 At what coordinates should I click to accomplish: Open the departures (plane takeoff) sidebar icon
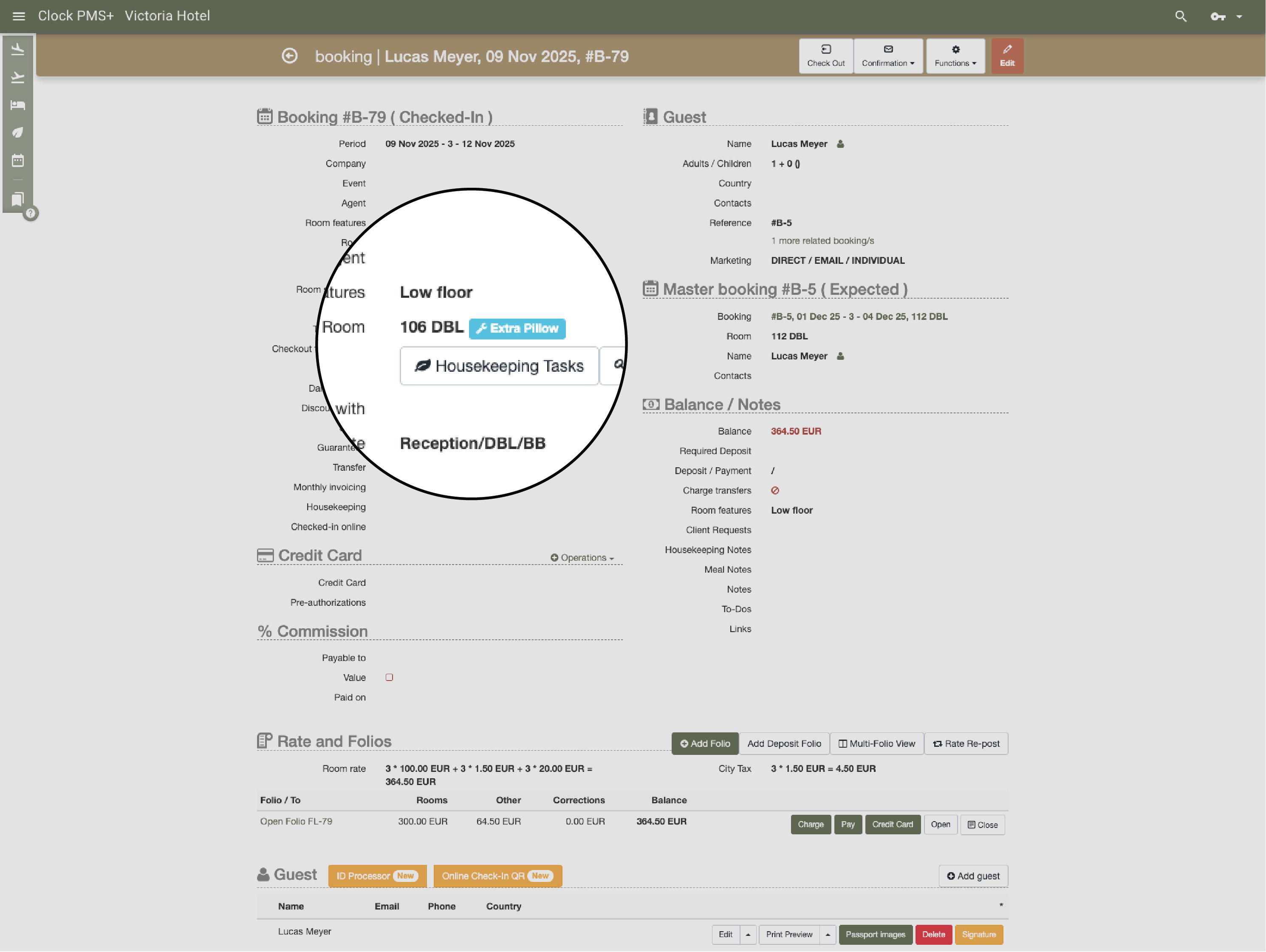coord(18,77)
